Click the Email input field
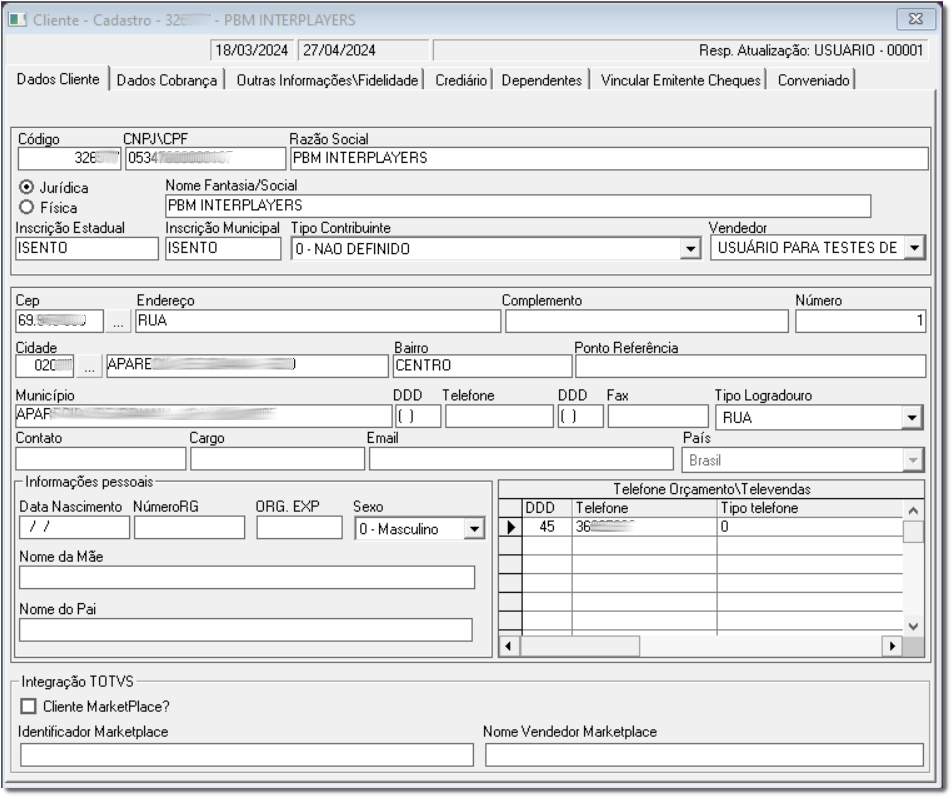 521,459
